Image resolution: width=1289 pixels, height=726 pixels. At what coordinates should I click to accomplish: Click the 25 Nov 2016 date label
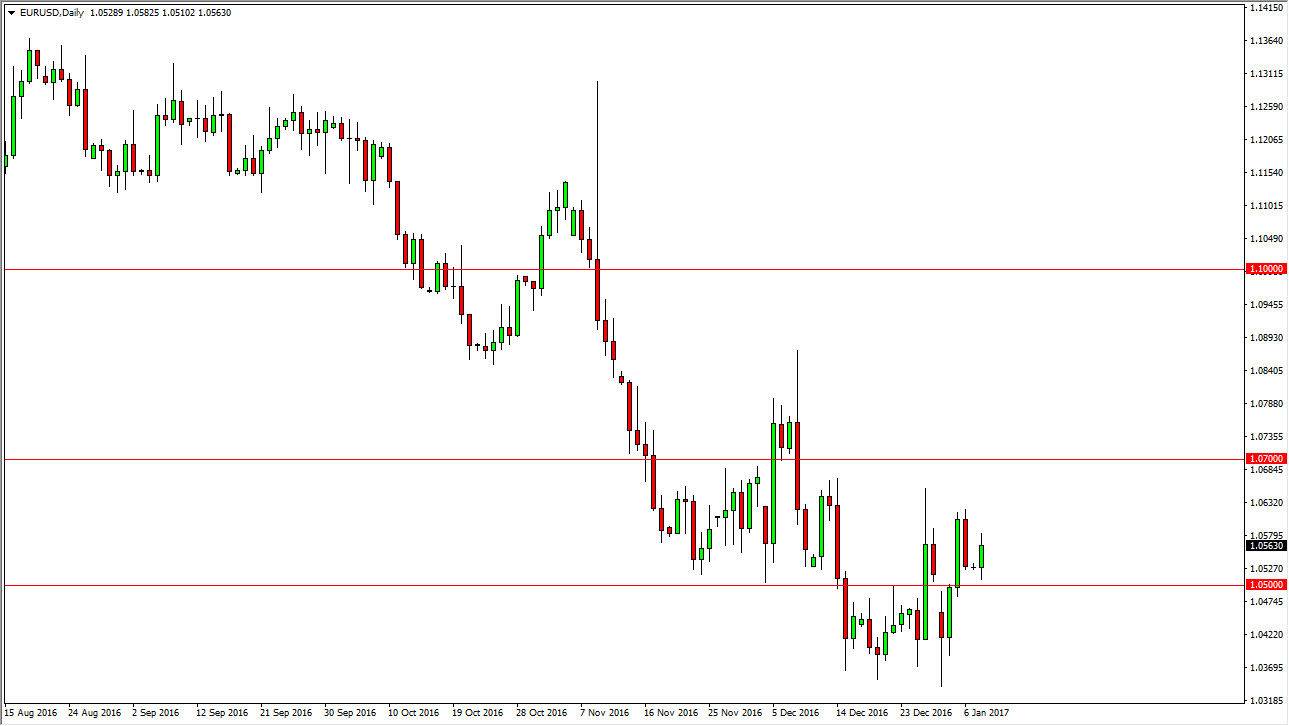[x=734, y=714]
